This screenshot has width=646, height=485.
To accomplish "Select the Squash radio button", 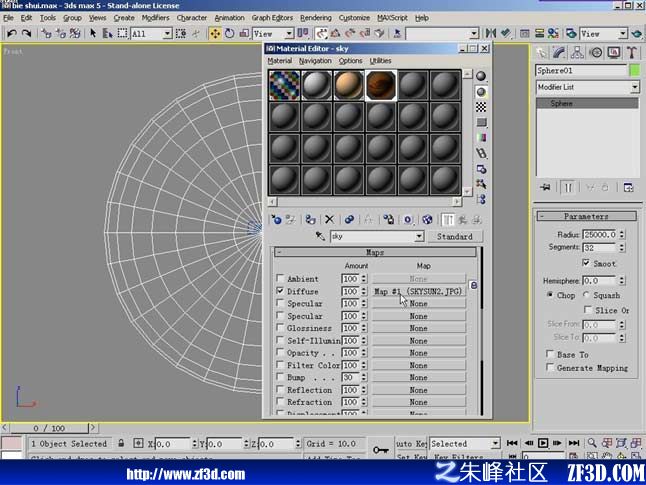I will pos(586,295).
